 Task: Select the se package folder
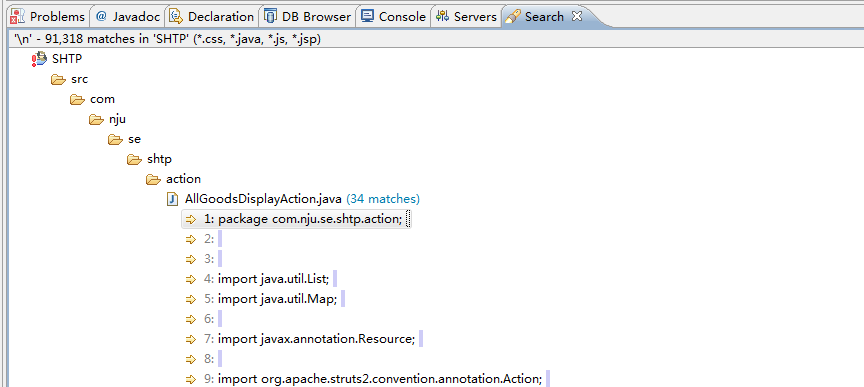coord(134,139)
